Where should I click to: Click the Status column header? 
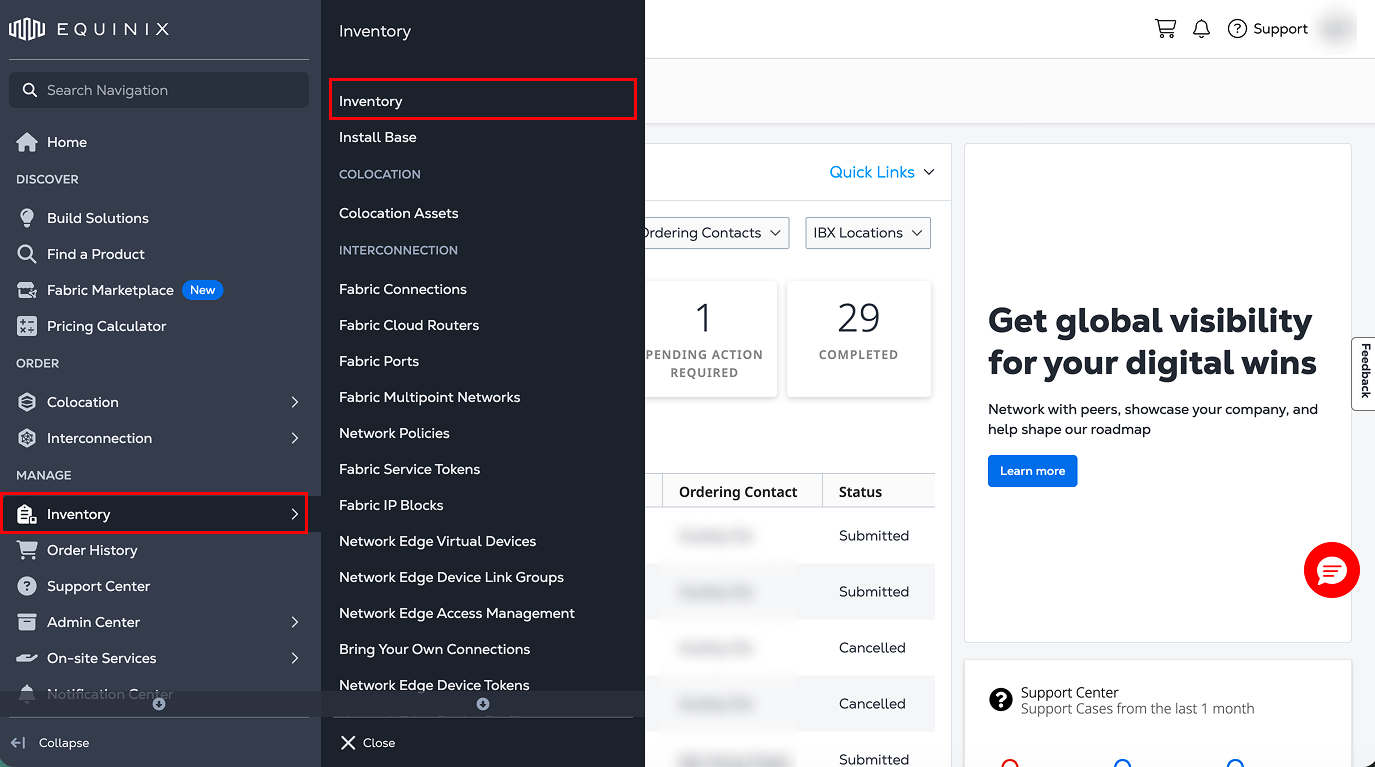(x=860, y=491)
